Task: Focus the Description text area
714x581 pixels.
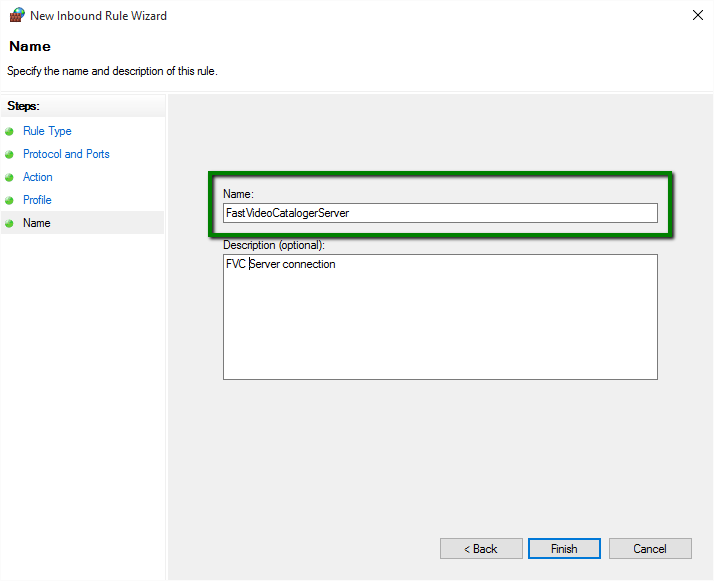Action: coord(440,317)
